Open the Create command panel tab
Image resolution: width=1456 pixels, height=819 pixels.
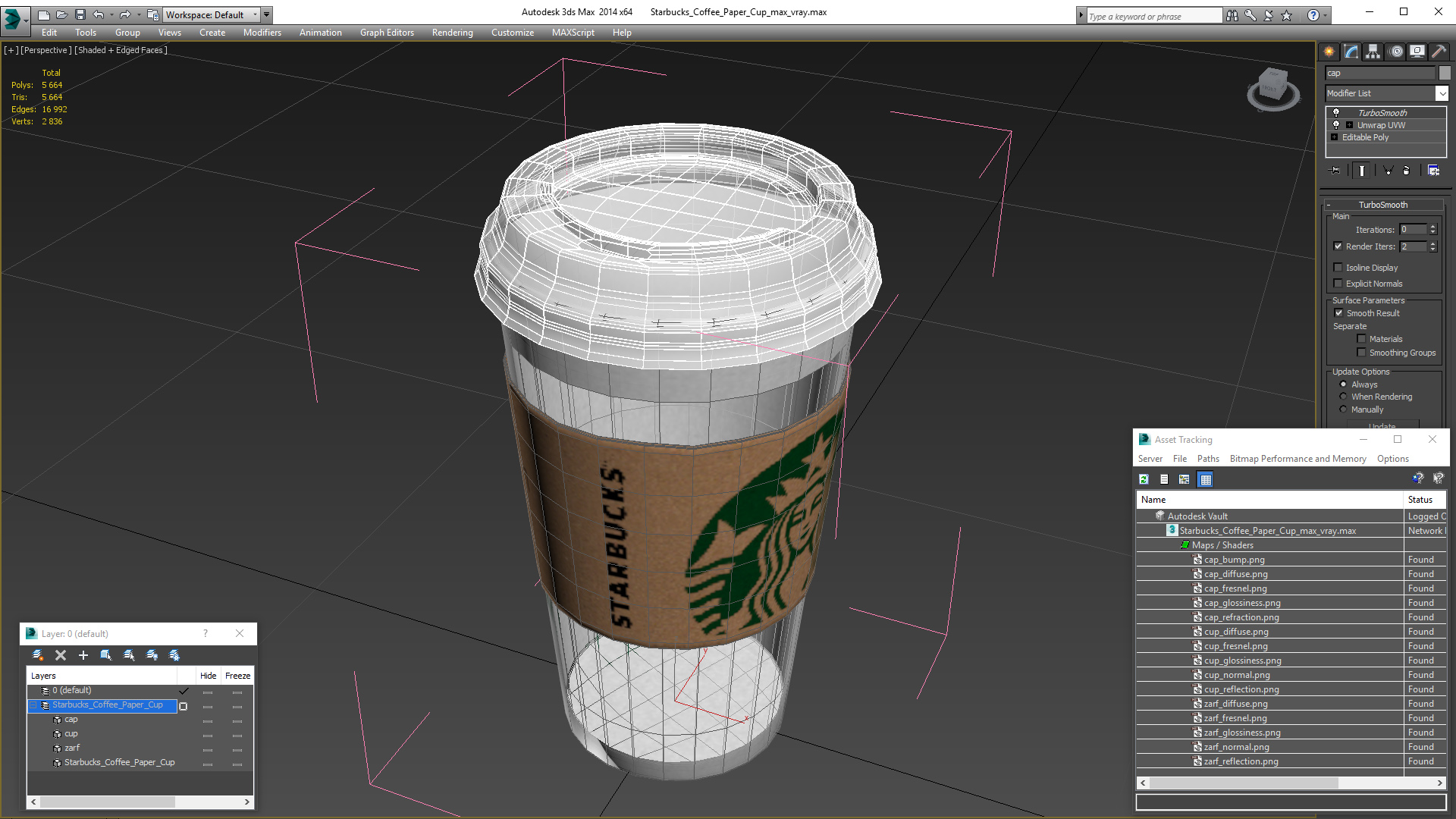point(1329,52)
